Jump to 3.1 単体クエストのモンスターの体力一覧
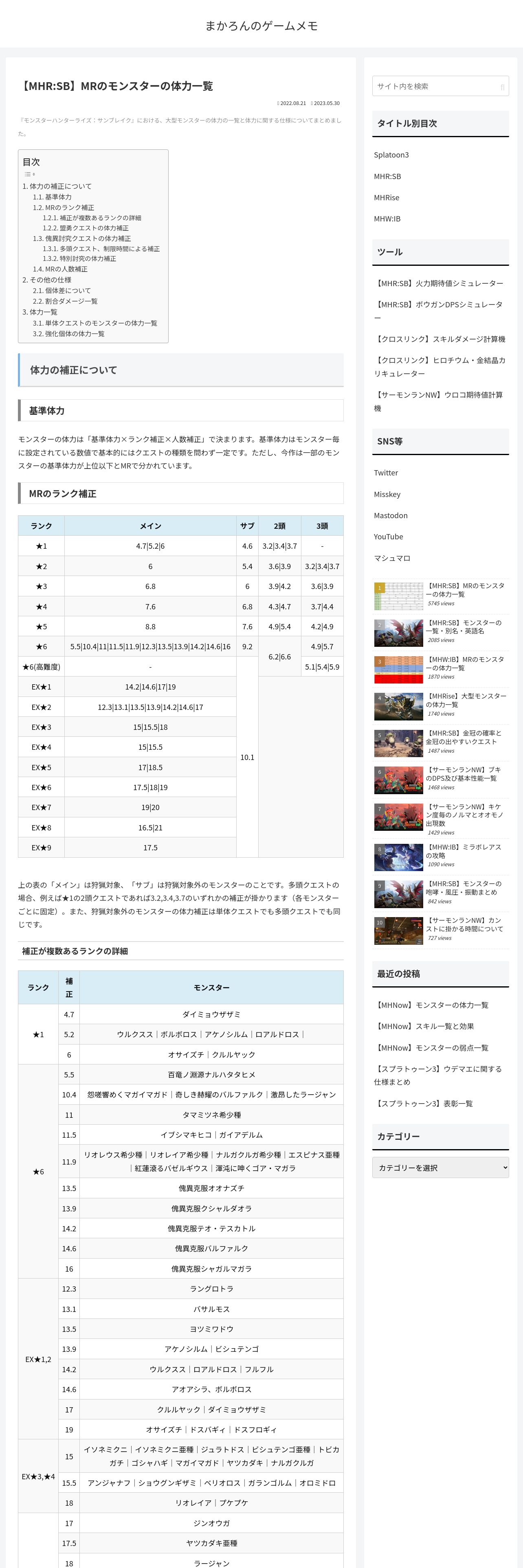The image size is (523, 1568). pos(95,323)
